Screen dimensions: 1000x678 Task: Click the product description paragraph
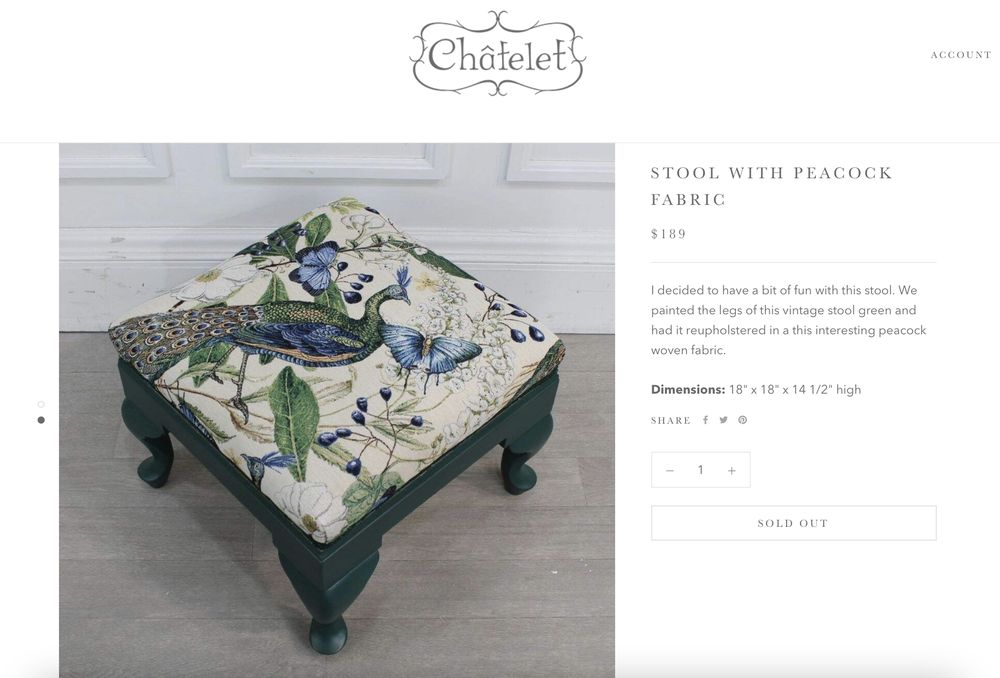point(788,320)
